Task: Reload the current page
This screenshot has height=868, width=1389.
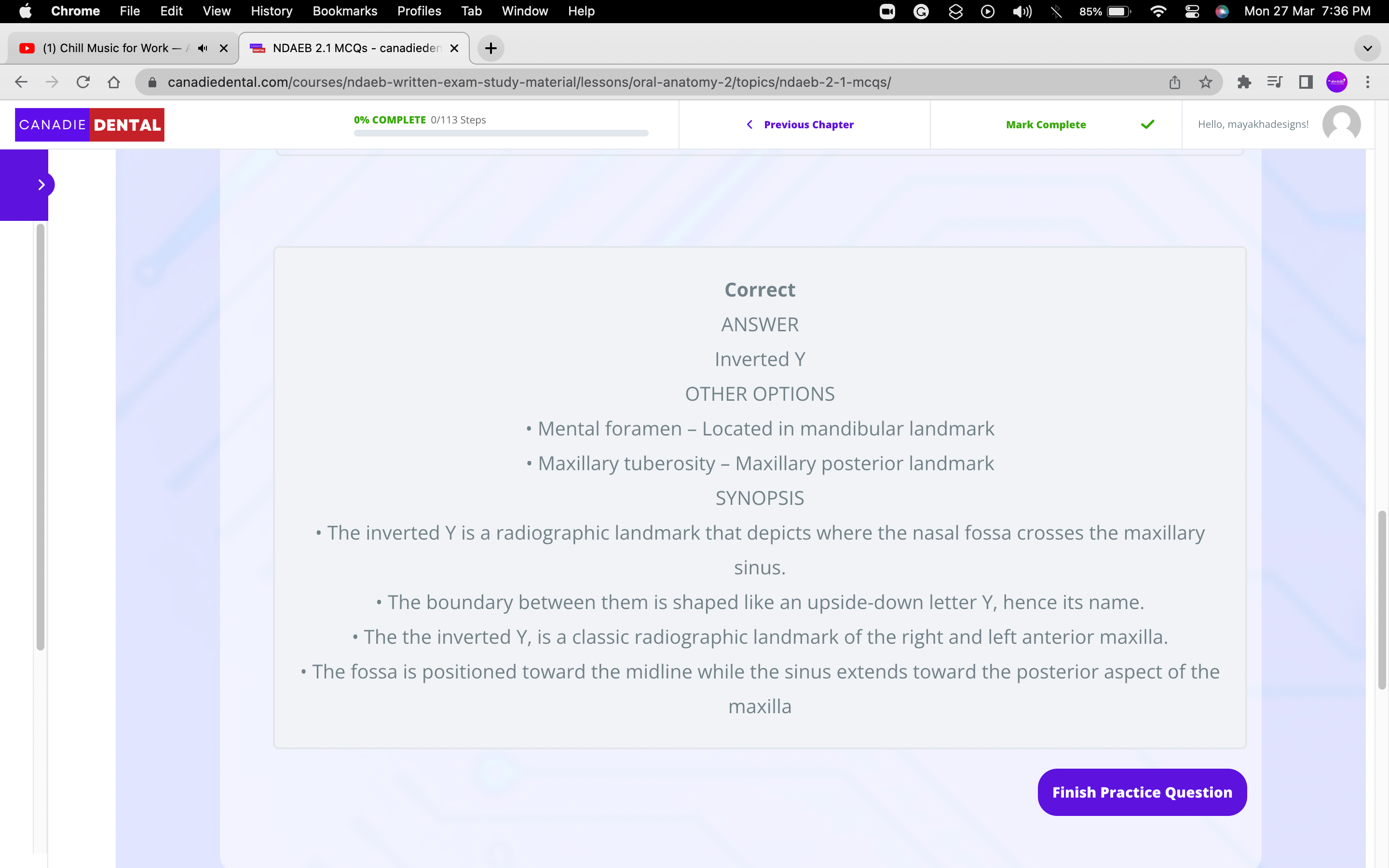Action: pos(83,82)
